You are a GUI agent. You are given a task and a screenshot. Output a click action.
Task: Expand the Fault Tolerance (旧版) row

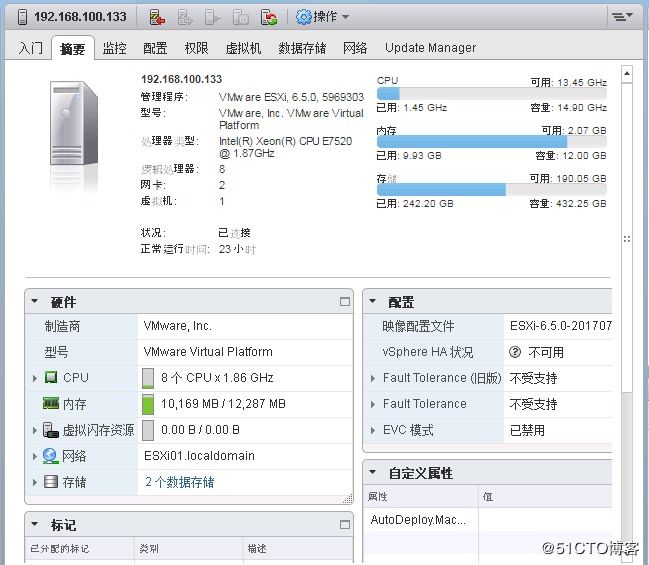[x=373, y=378]
